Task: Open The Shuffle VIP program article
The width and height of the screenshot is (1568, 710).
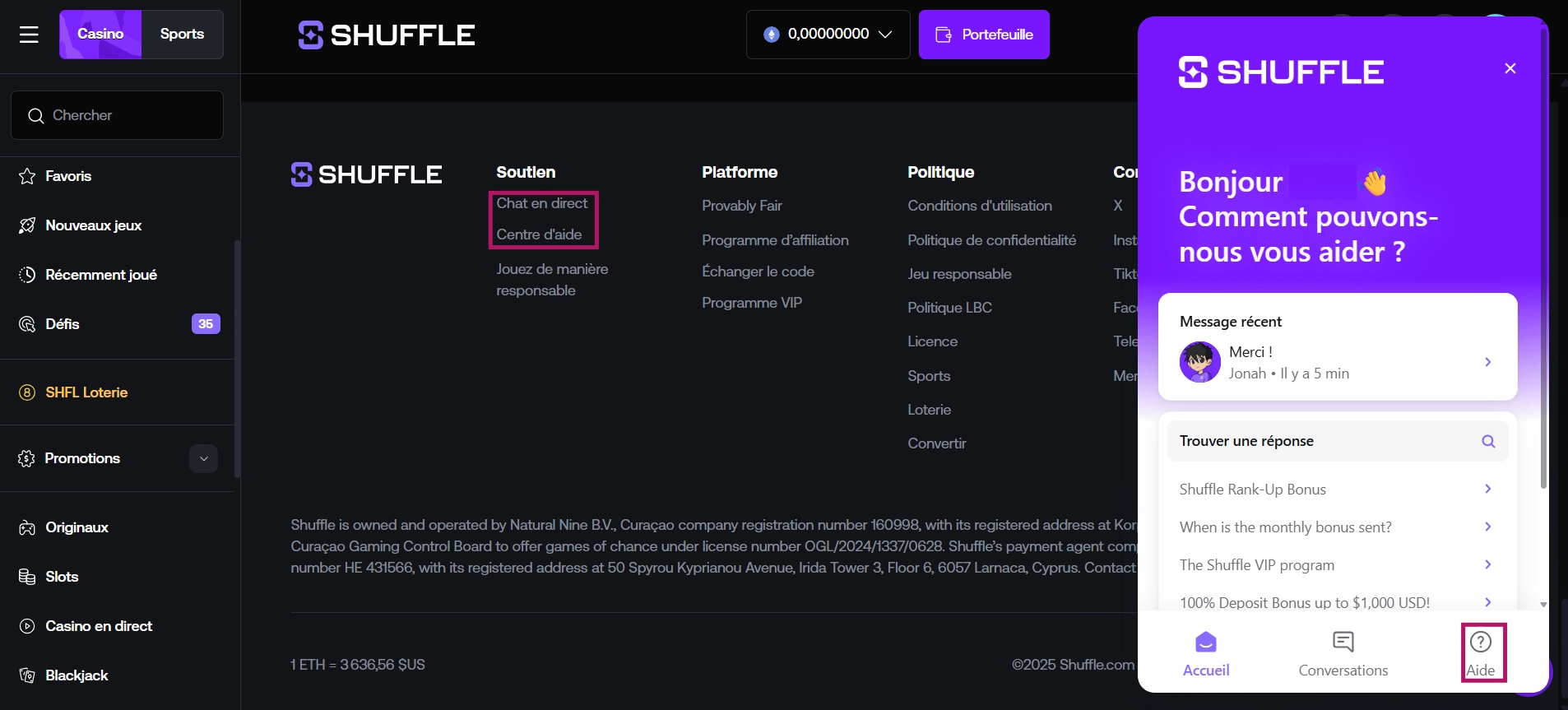Action: tap(1338, 565)
